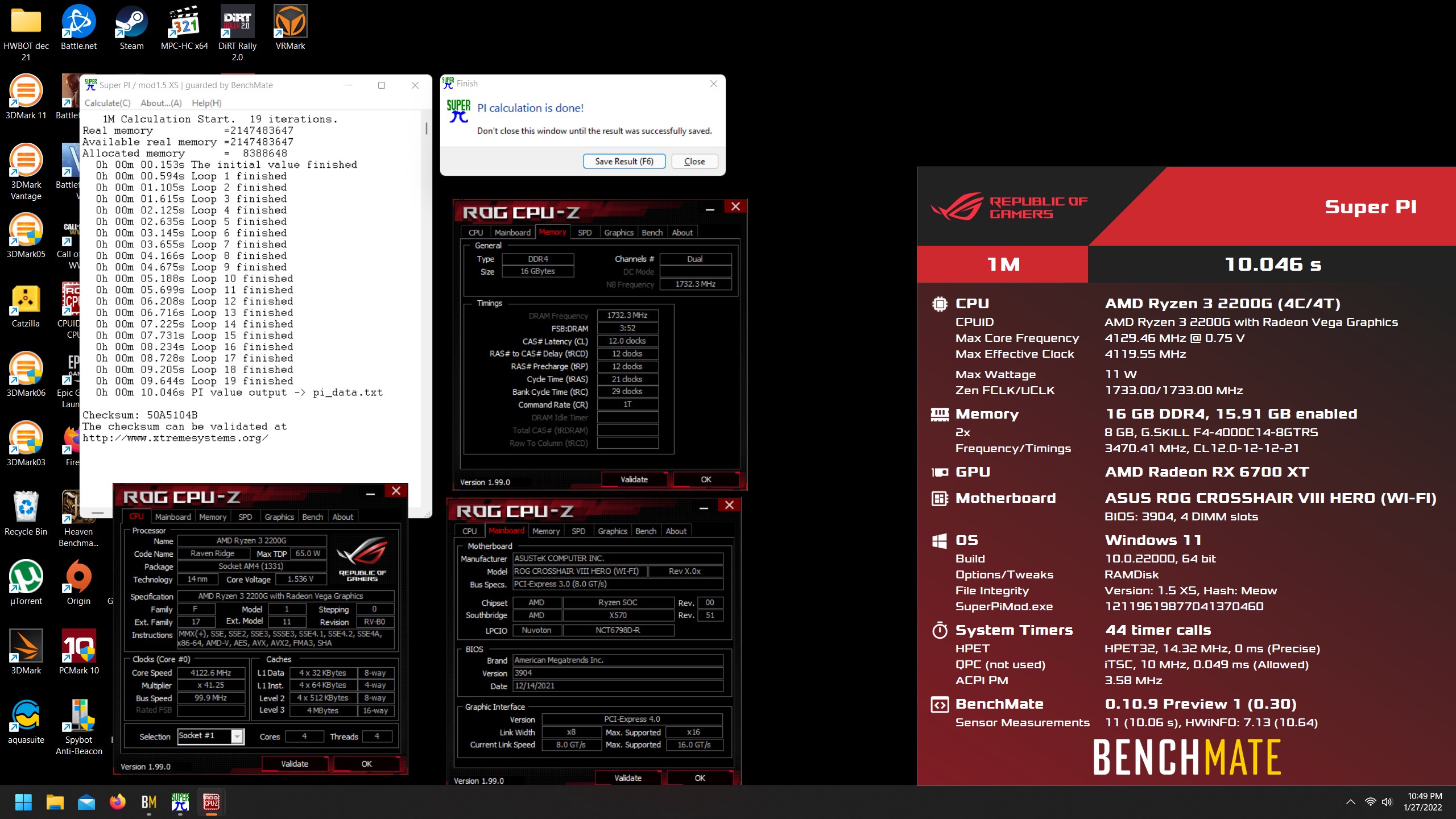This screenshot has height=819, width=1456.
Task: Launch MPC-HC x64 player
Action: pyautogui.click(x=184, y=28)
